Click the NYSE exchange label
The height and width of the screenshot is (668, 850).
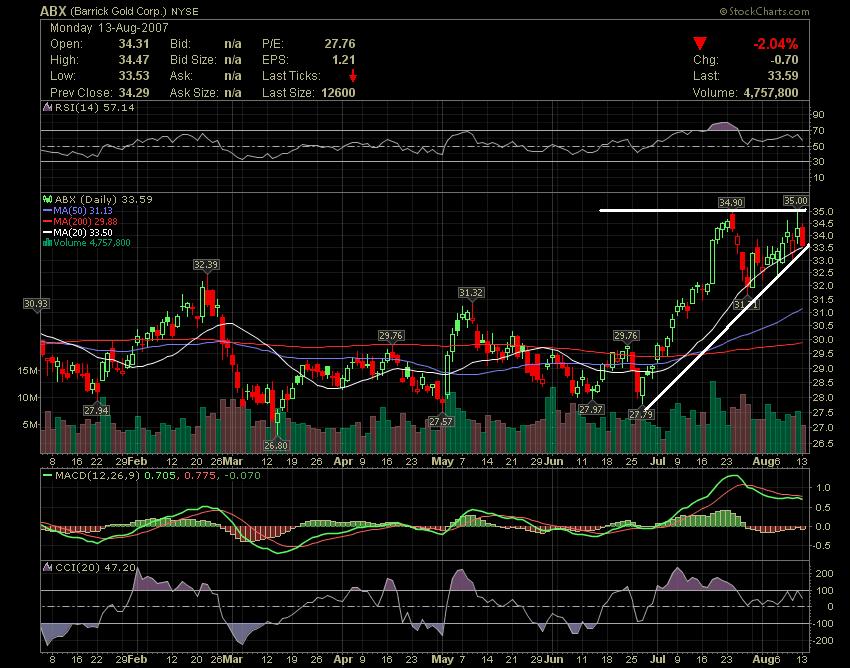pyautogui.click(x=184, y=11)
